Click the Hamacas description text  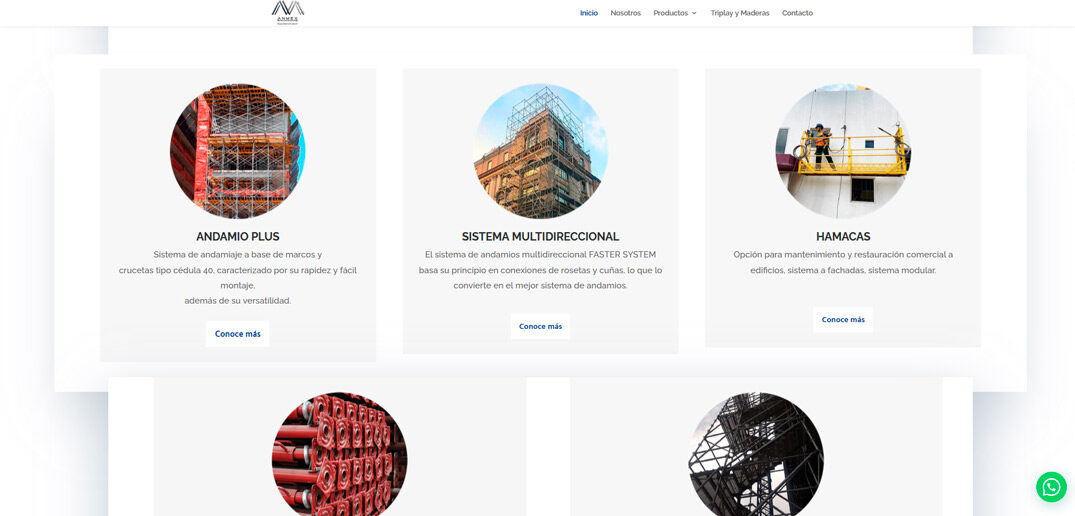(x=843, y=262)
